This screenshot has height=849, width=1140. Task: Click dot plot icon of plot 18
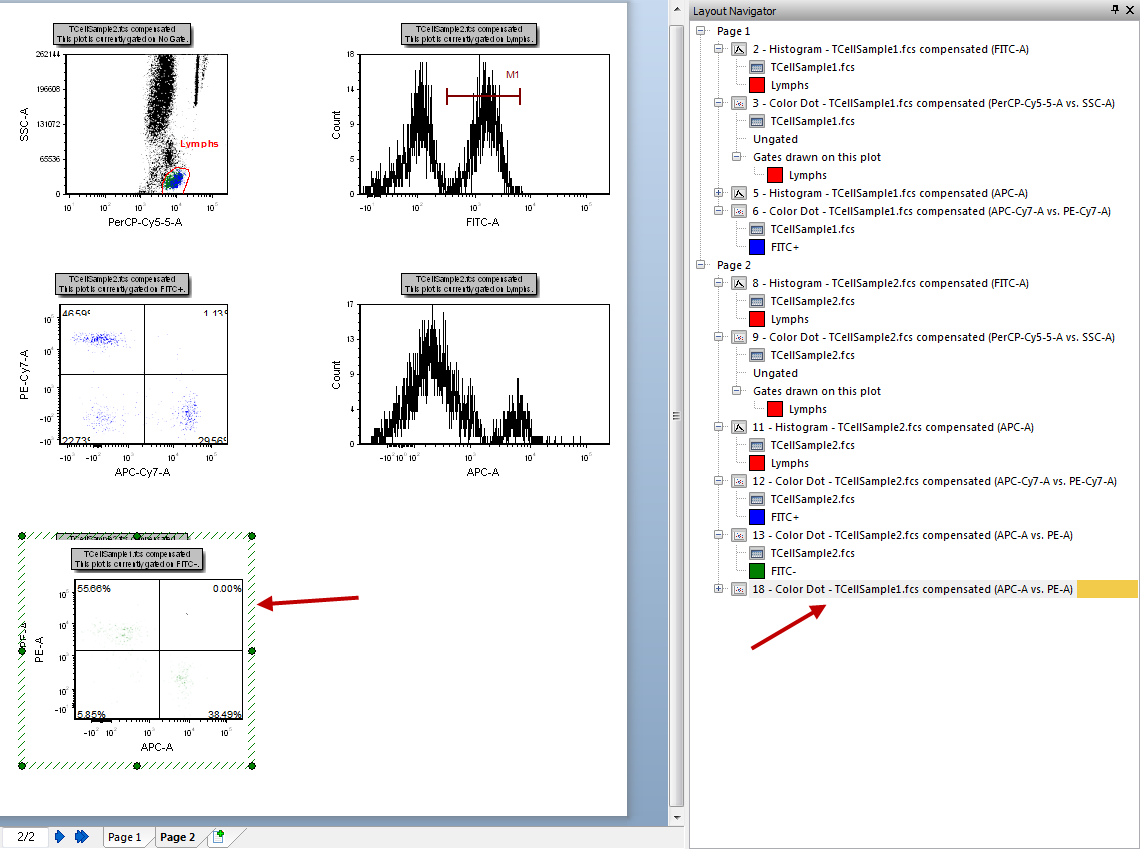pos(740,589)
